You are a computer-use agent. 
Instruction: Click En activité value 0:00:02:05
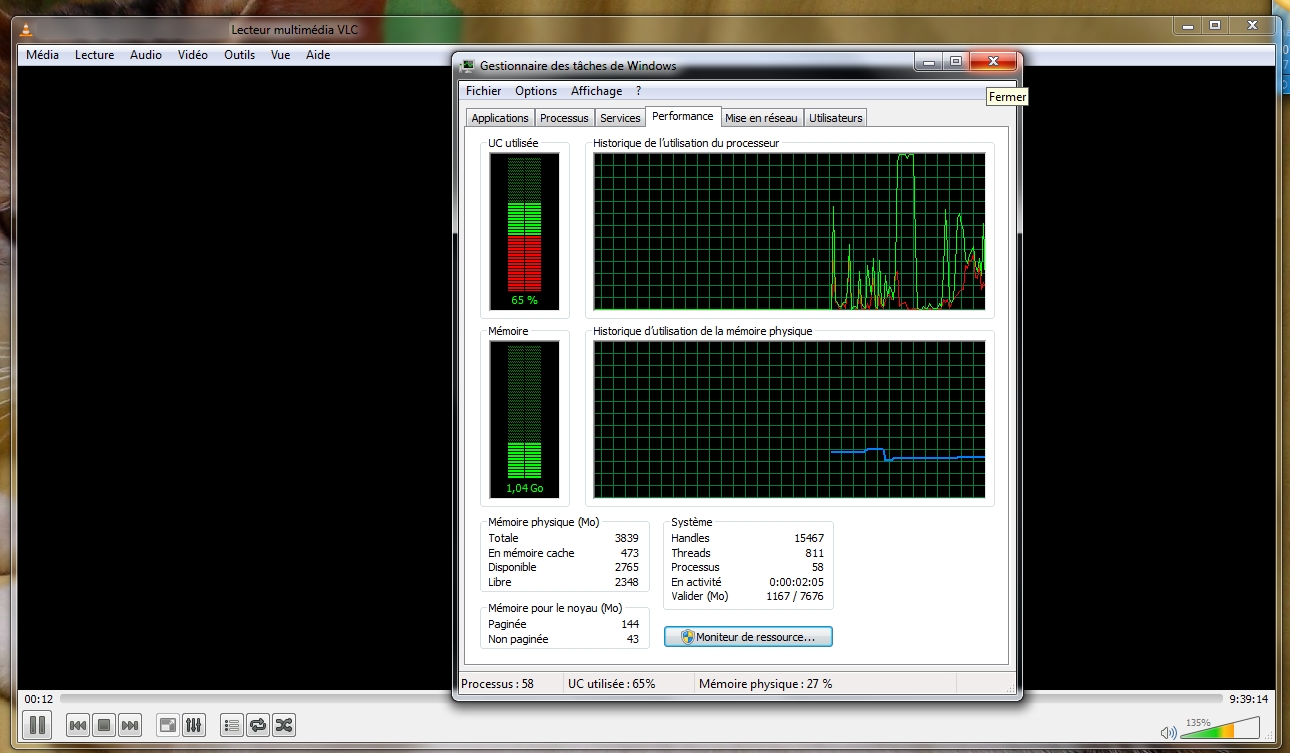pos(797,582)
